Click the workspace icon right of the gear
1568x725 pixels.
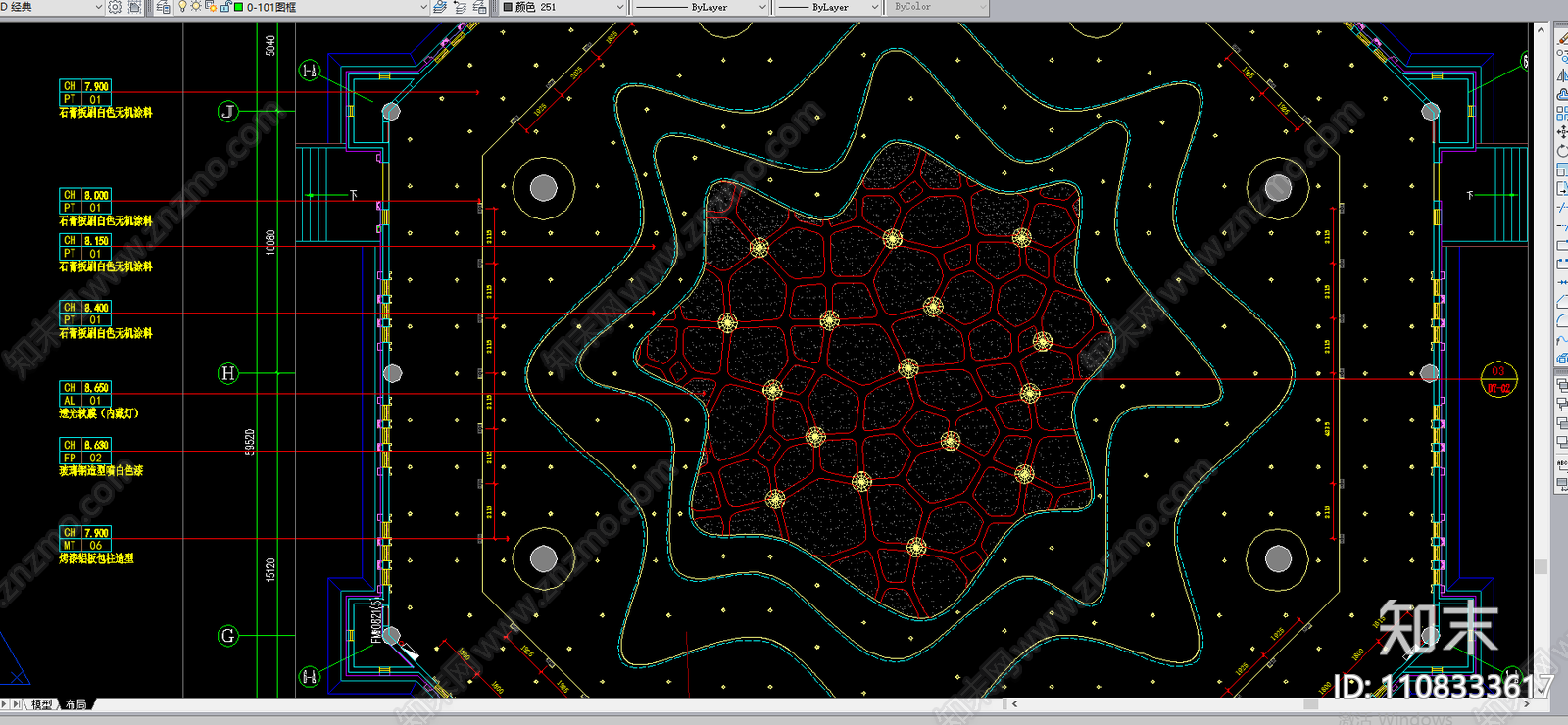point(134,7)
